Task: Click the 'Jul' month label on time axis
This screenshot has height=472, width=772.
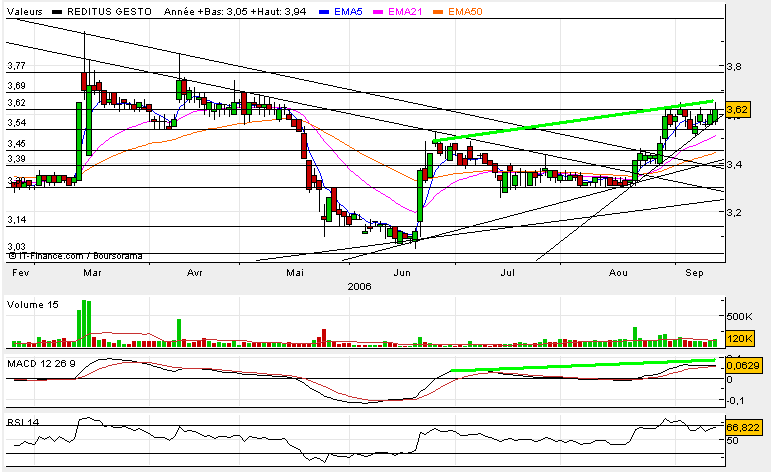Action: point(507,273)
